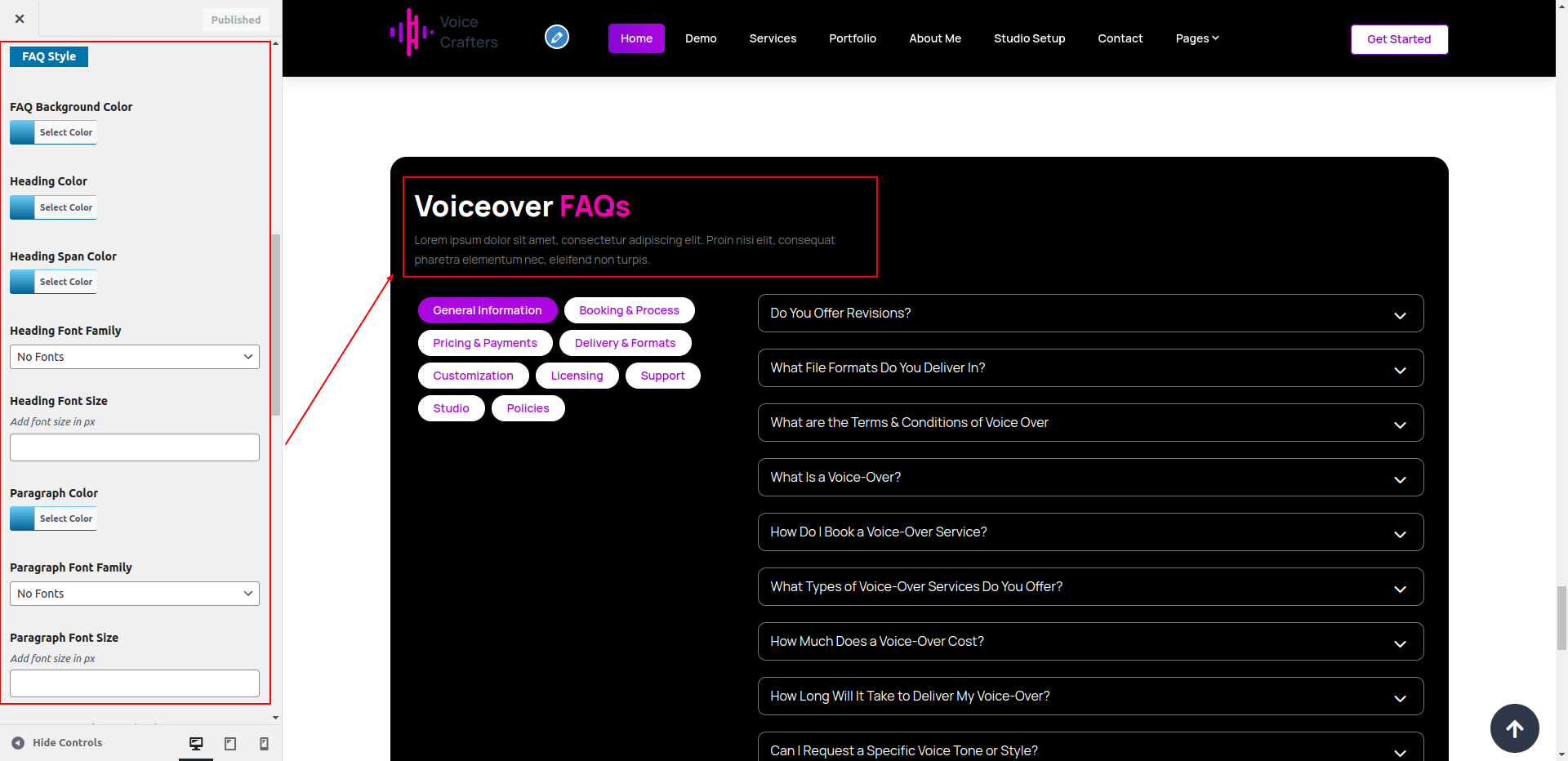1568x761 pixels.
Task: Open the Contact menu item
Action: click(1120, 38)
